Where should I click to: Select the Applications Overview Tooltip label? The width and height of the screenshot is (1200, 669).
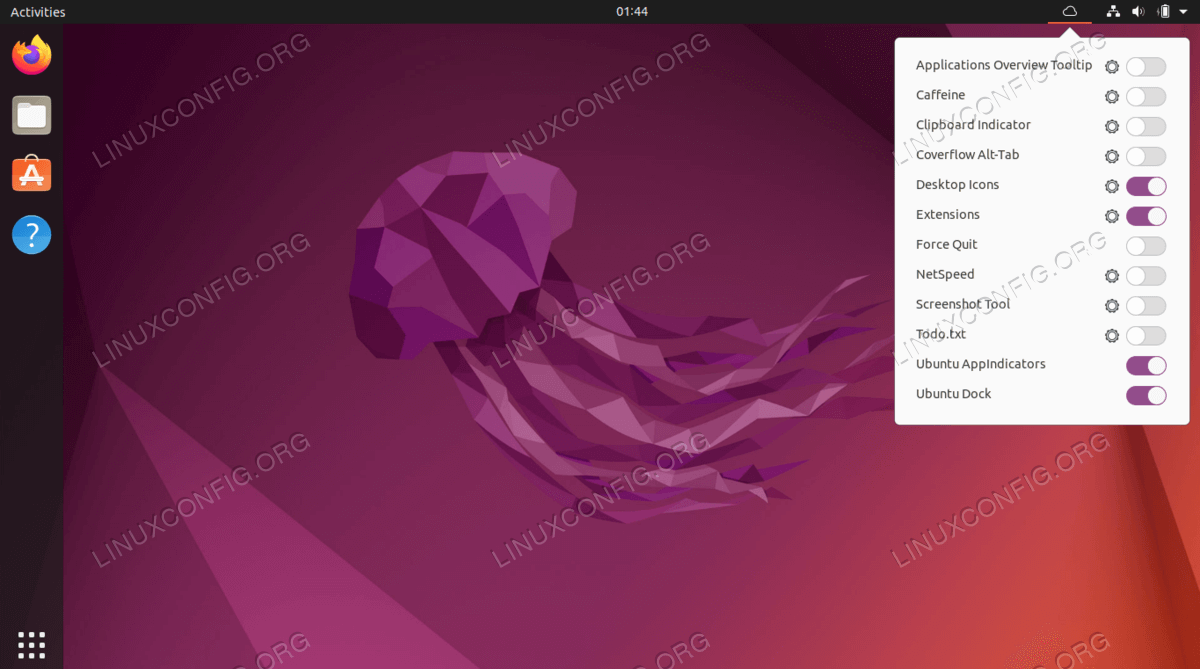(1004, 65)
